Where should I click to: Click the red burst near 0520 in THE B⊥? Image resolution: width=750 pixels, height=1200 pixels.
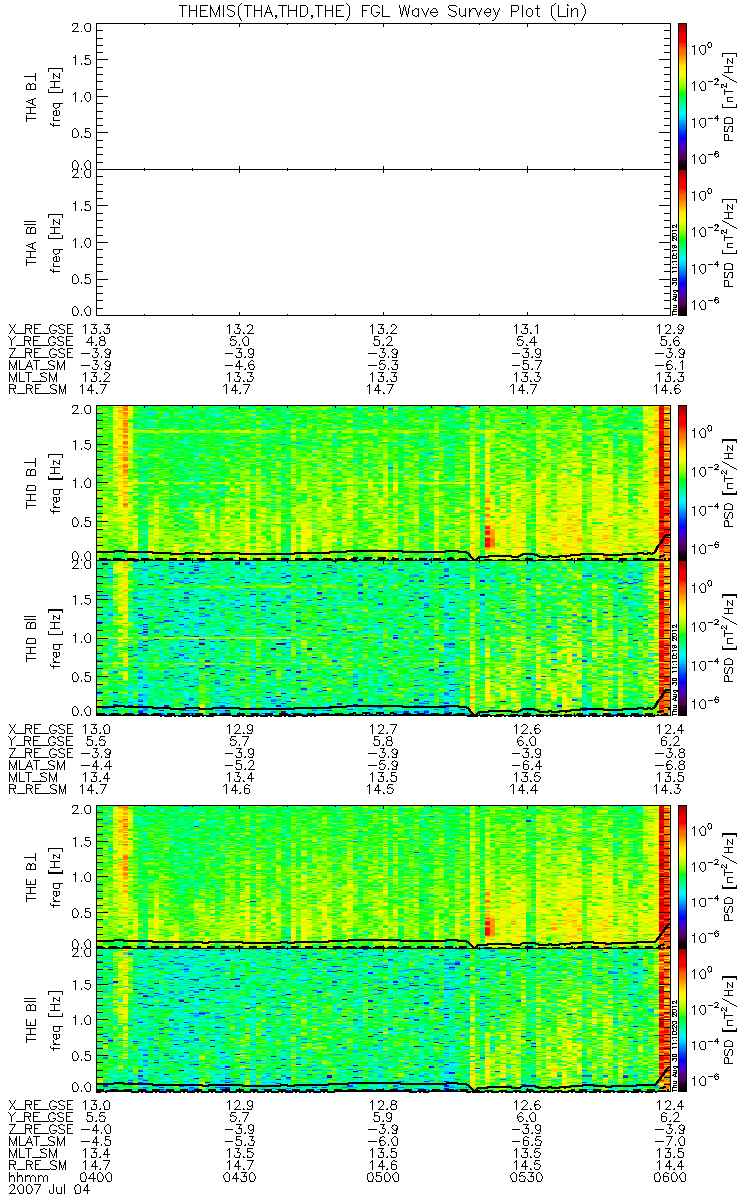[489, 925]
